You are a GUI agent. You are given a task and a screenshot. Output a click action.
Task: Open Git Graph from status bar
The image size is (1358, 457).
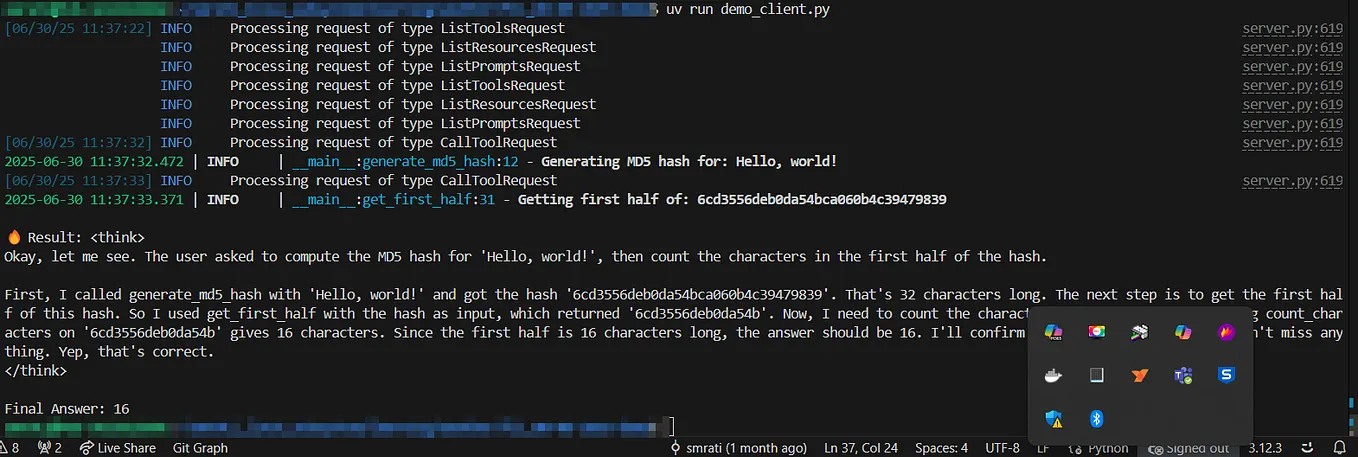200,448
